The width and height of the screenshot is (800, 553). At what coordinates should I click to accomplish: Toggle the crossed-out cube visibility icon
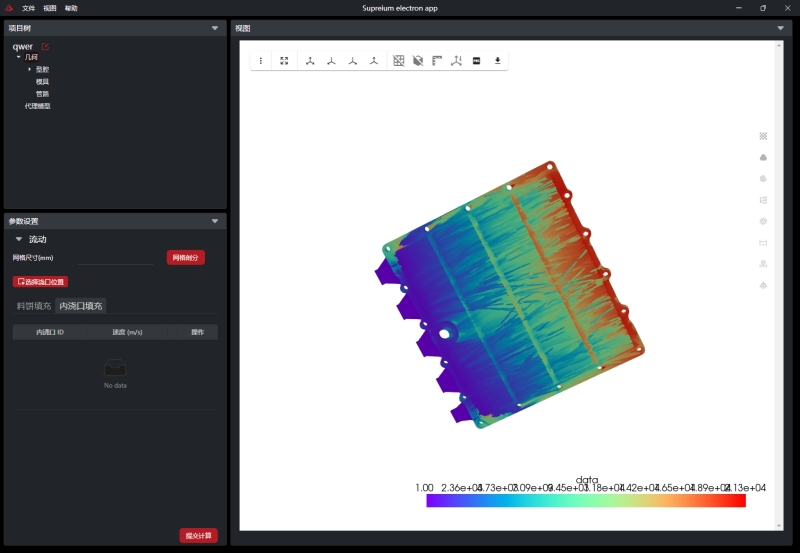tap(418, 61)
